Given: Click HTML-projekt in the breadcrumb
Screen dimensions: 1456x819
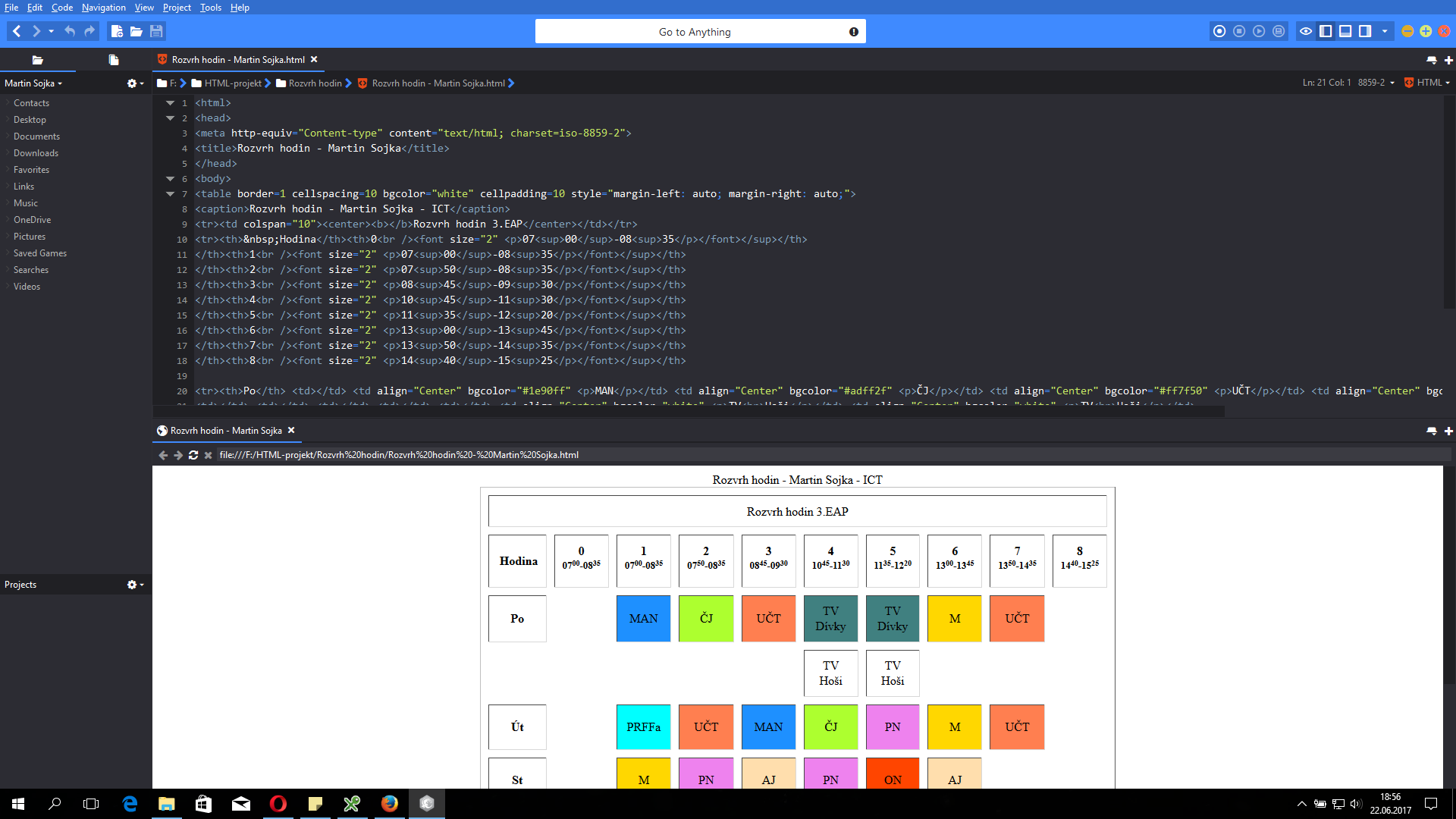Looking at the screenshot, I should pos(232,83).
